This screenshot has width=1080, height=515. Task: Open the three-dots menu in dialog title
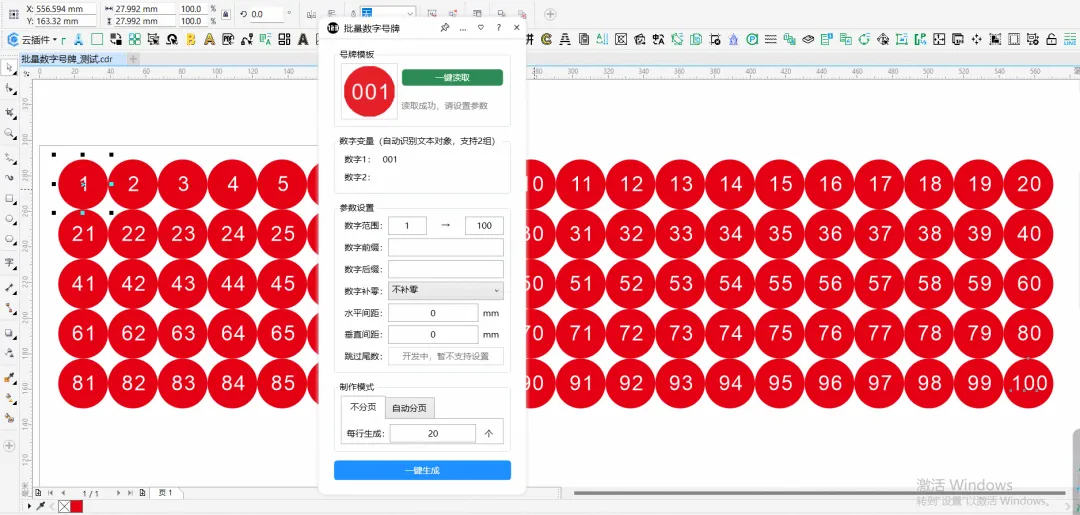pos(463,28)
